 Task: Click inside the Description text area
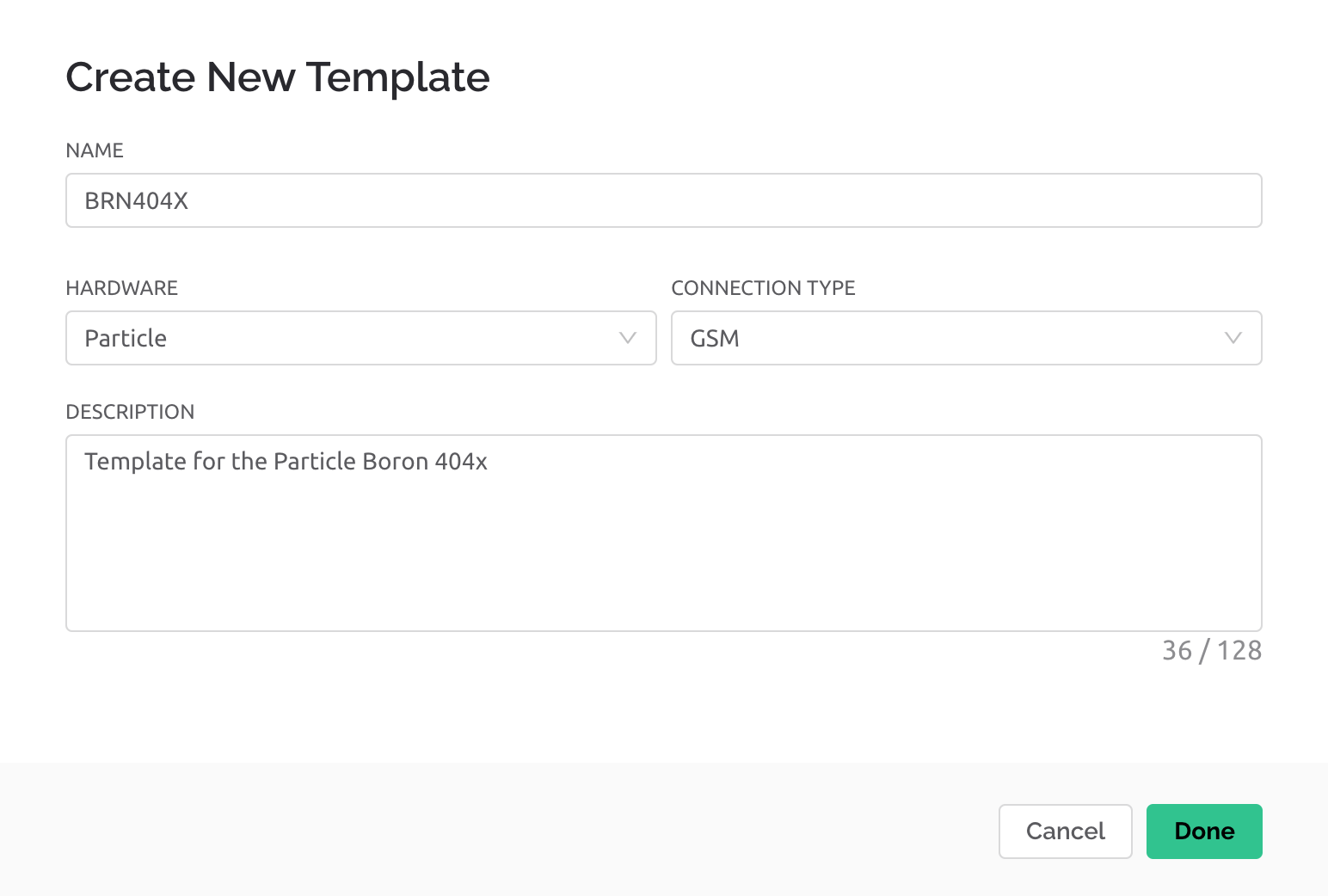tap(662, 533)
